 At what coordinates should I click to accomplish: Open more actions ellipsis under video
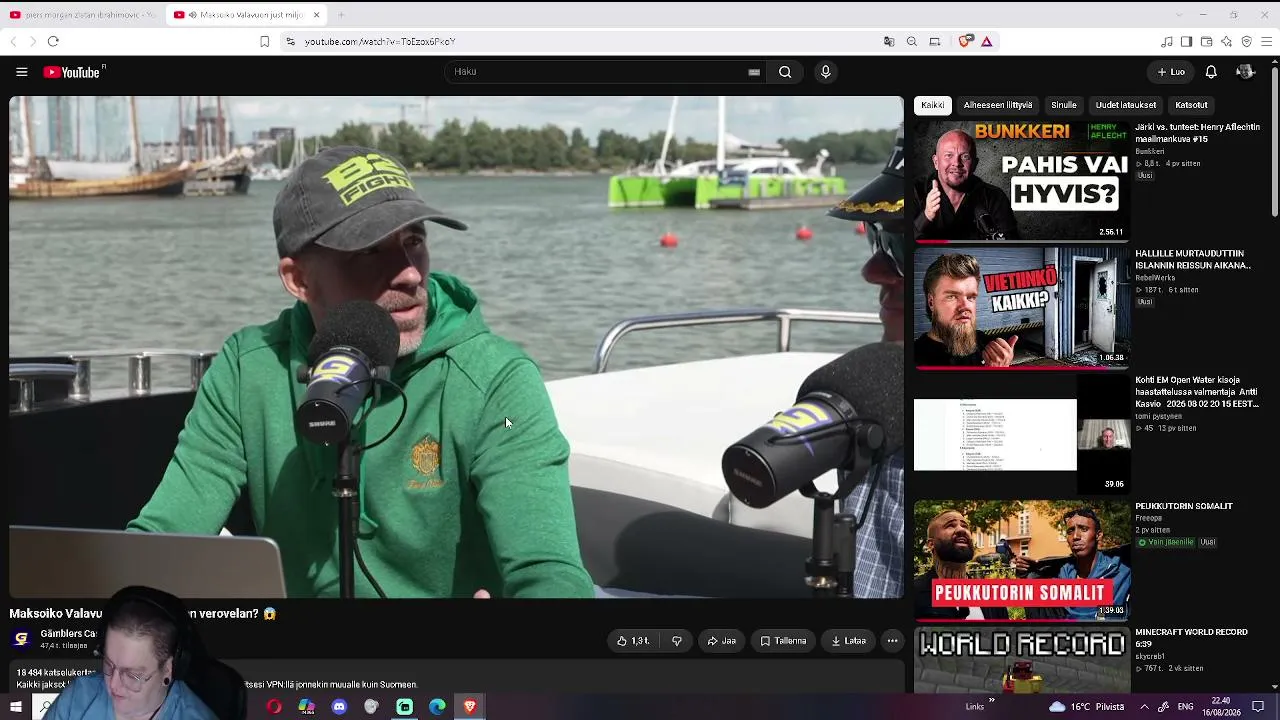click(892, 641)
